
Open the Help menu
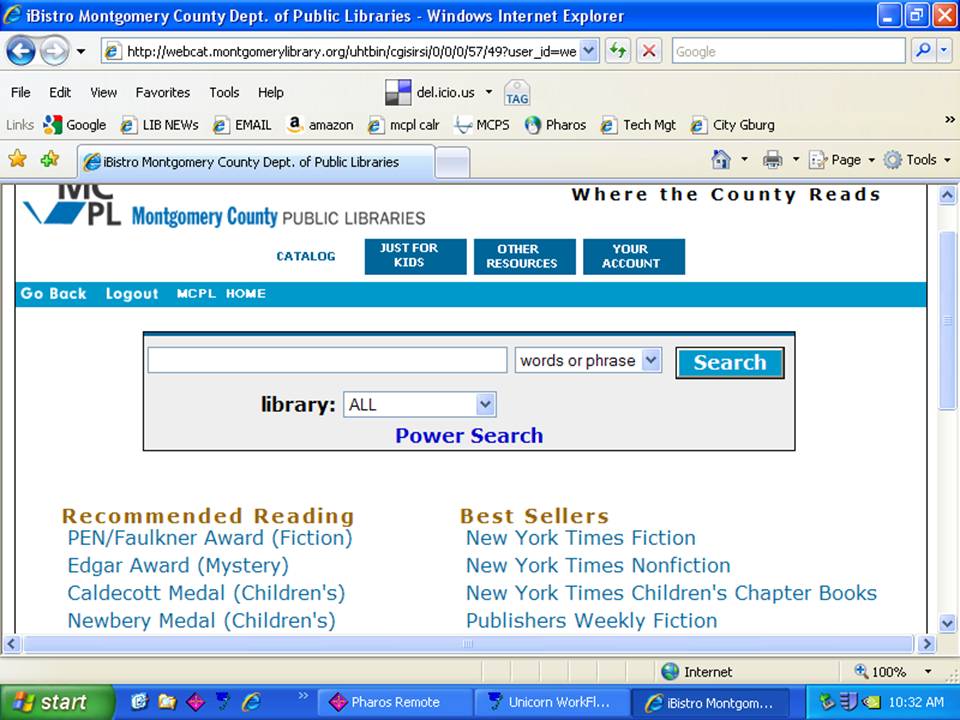[x=271, y=92]
